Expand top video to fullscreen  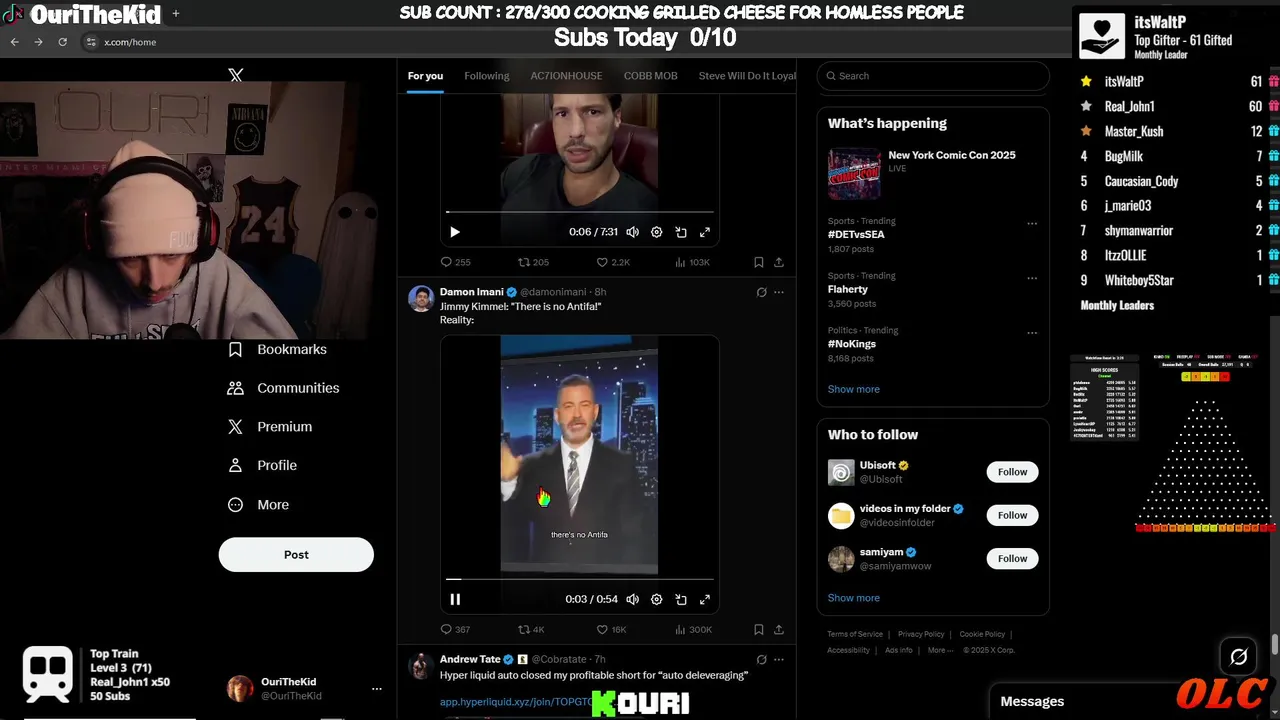[x=705, y=232]
